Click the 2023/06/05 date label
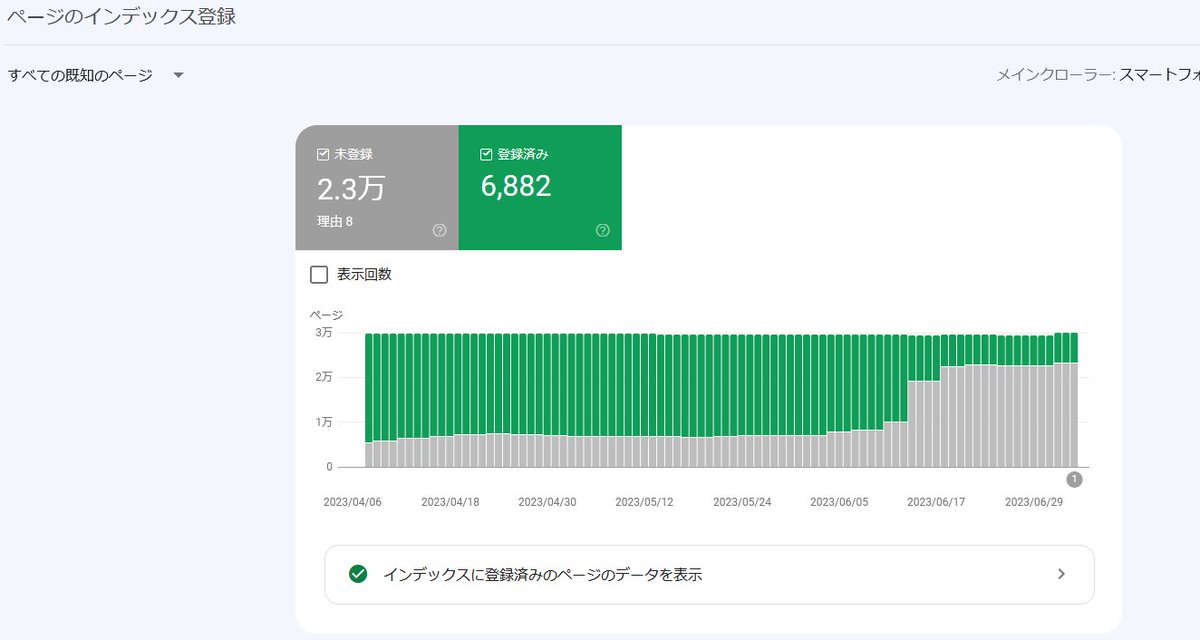Viewport: 1200px width, 640px height. [839, 502]
